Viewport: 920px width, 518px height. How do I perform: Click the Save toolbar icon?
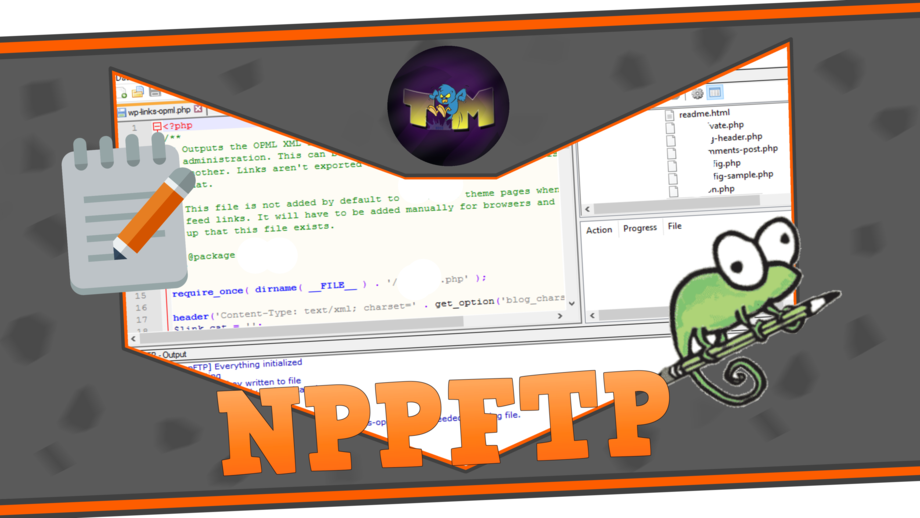(x=155, y=92)
